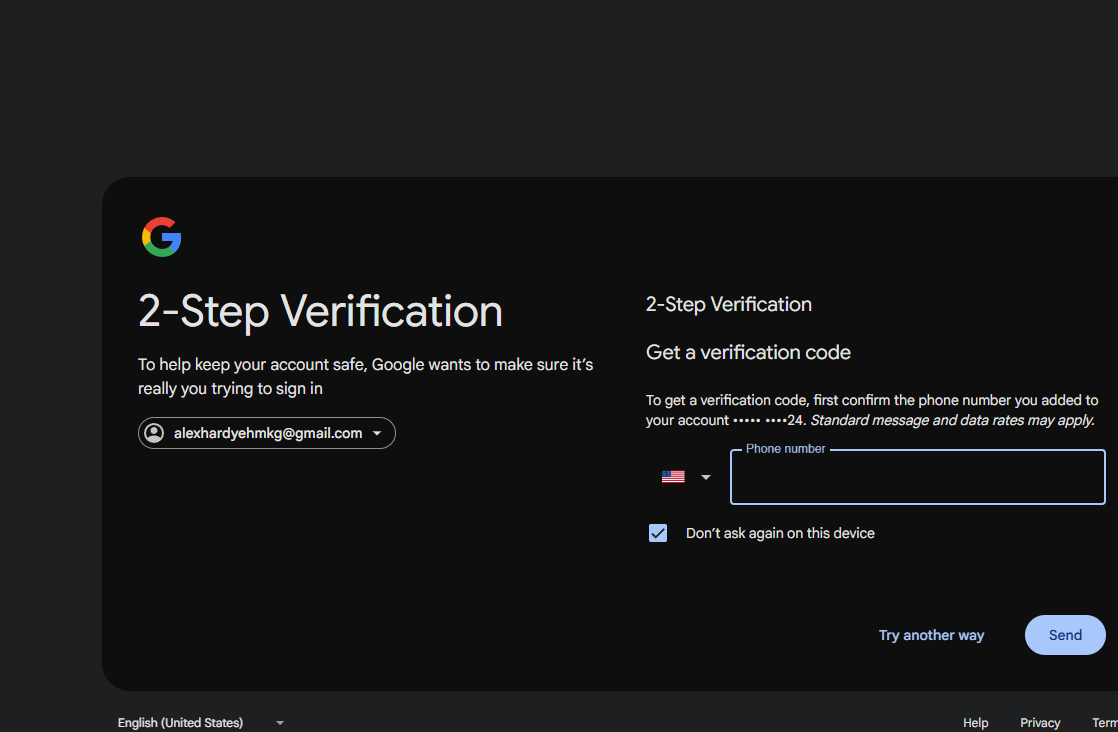Open the English (United States) language selector
Viewport: 1118px width, 732px height.
click(x=200, y=722)
